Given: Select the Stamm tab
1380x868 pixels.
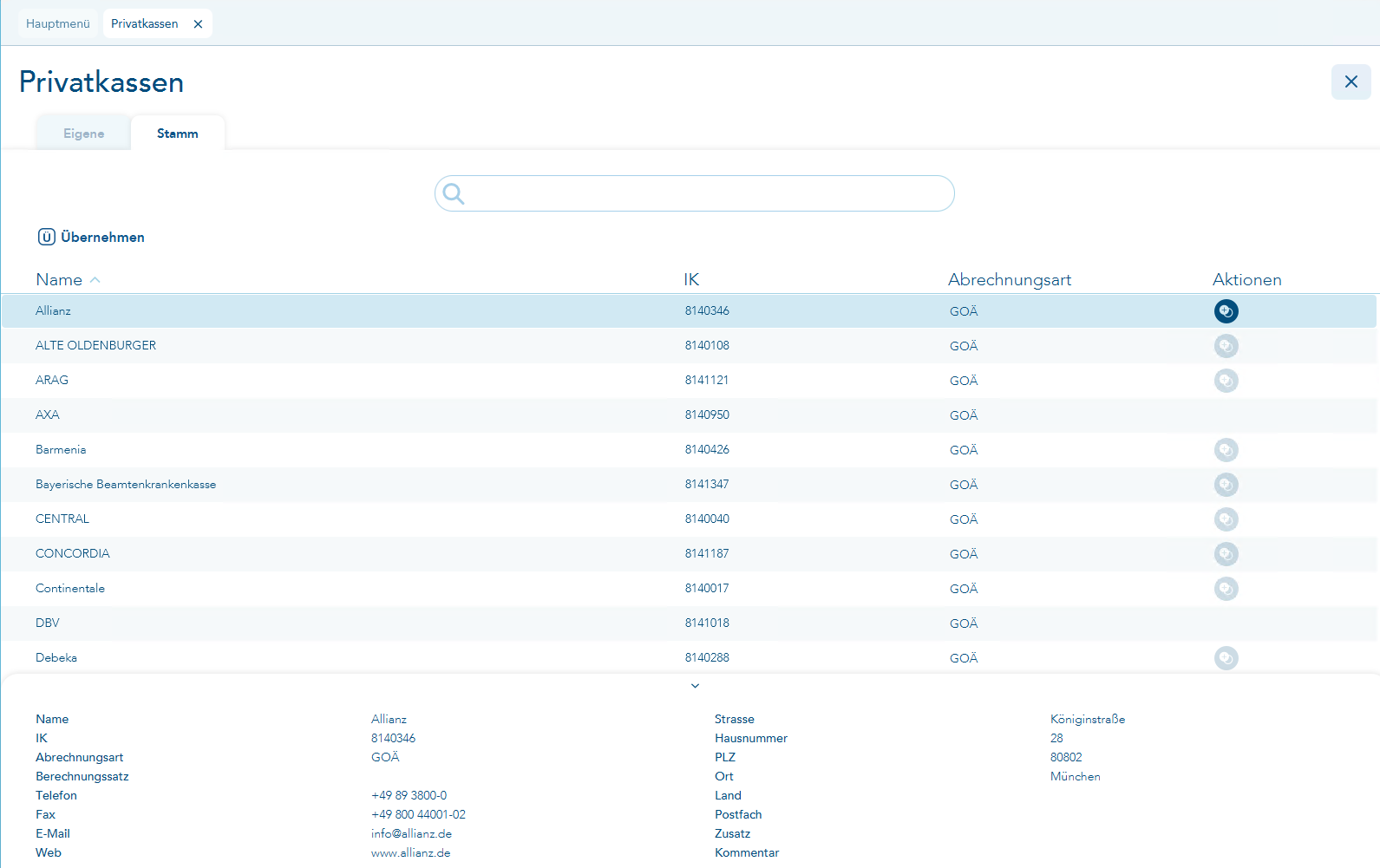Looking at the screenshot, I should [178, 134].
